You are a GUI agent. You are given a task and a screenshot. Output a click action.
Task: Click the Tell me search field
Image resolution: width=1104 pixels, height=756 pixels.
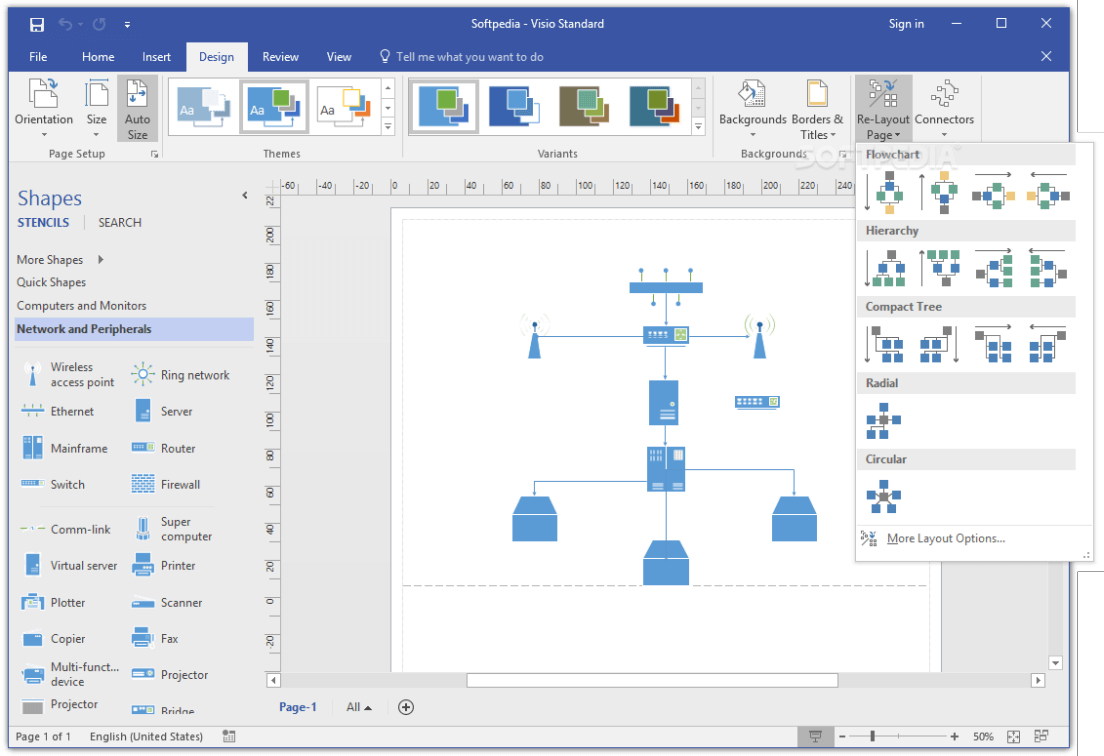point(469,57)
